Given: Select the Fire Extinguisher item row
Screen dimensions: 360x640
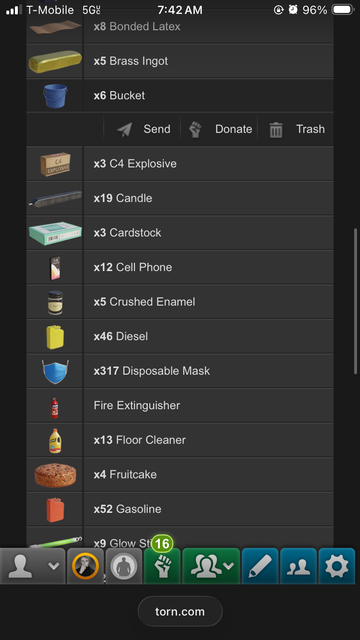Looking at the screenshot, I should click(x=180, y=405).
